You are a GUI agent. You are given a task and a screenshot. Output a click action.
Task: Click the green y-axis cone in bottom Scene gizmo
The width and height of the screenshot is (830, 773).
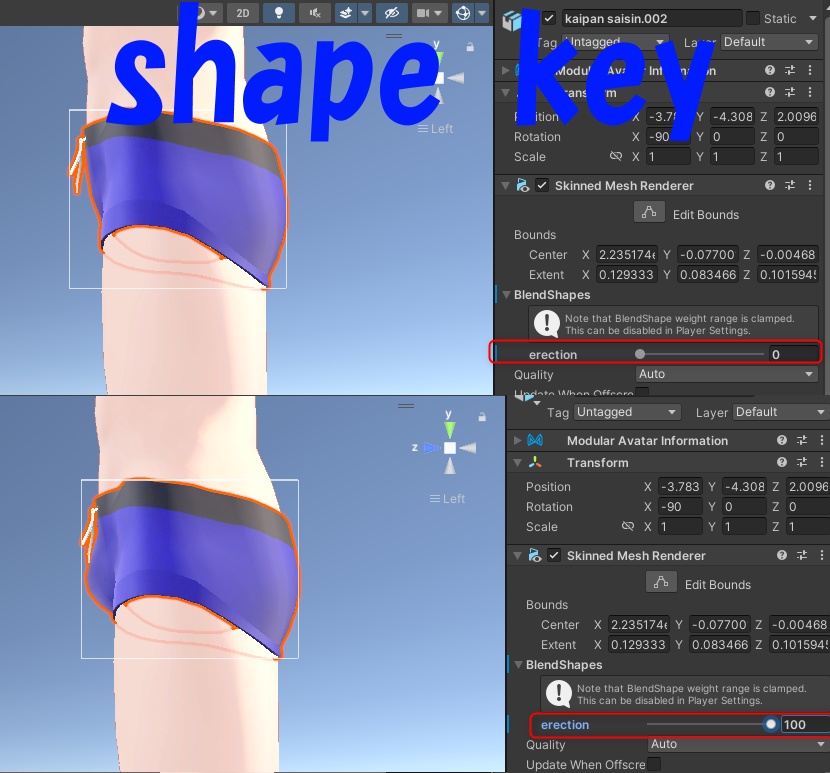coord(449,429)
